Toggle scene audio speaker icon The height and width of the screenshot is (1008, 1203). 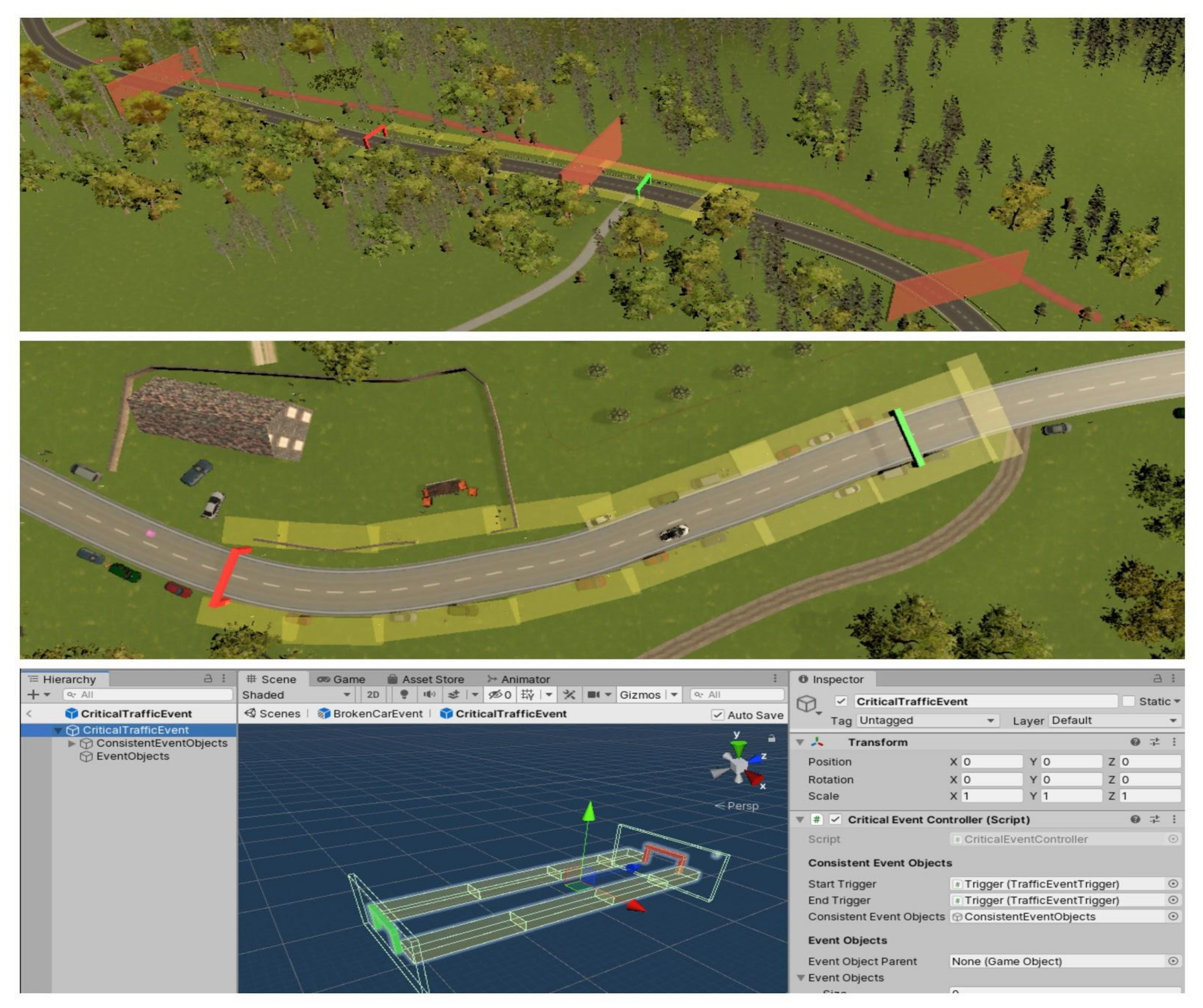[429, 694]
